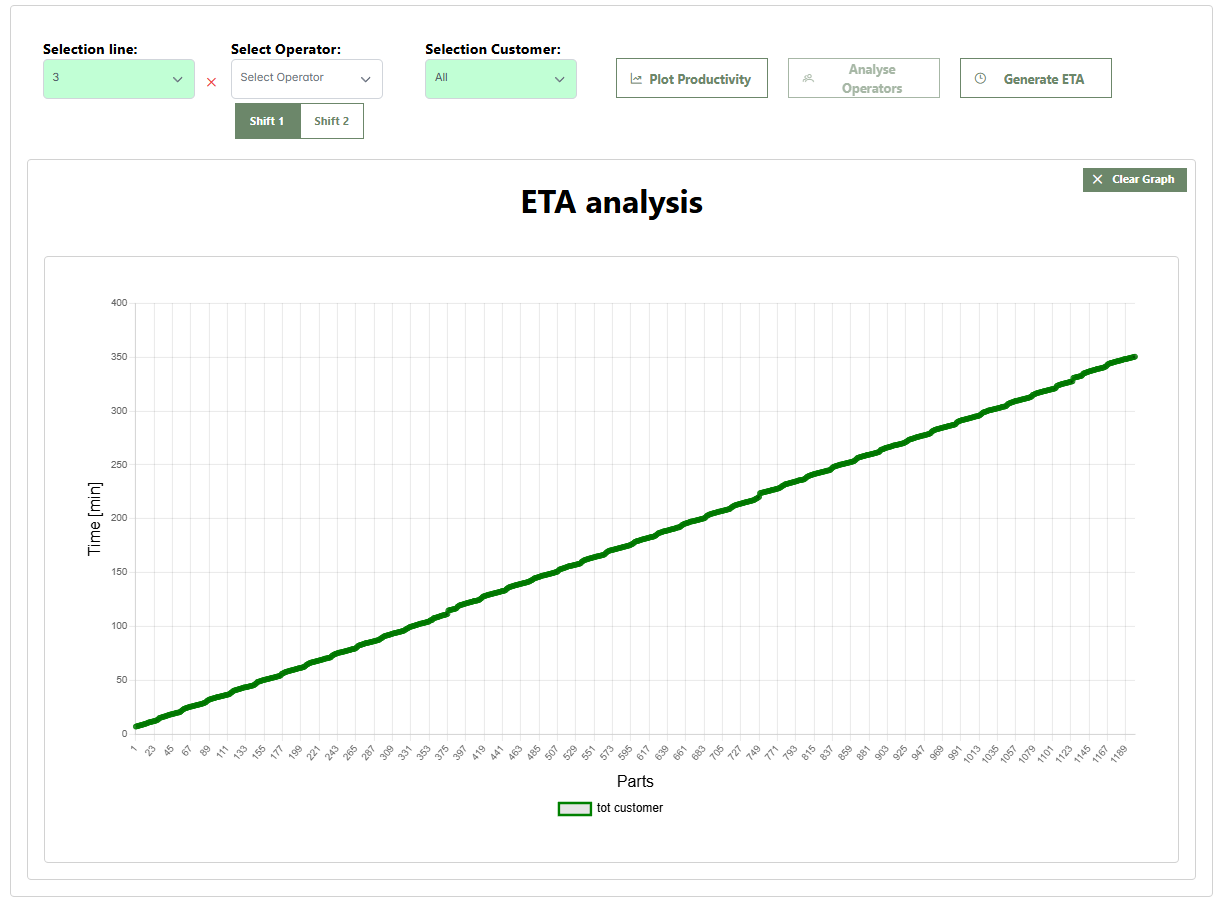Image resolution: width=1222 pixels, height=905 pixels.
Task: Click the X icon in Clear Graph
Action: [x=1097, y=180]
